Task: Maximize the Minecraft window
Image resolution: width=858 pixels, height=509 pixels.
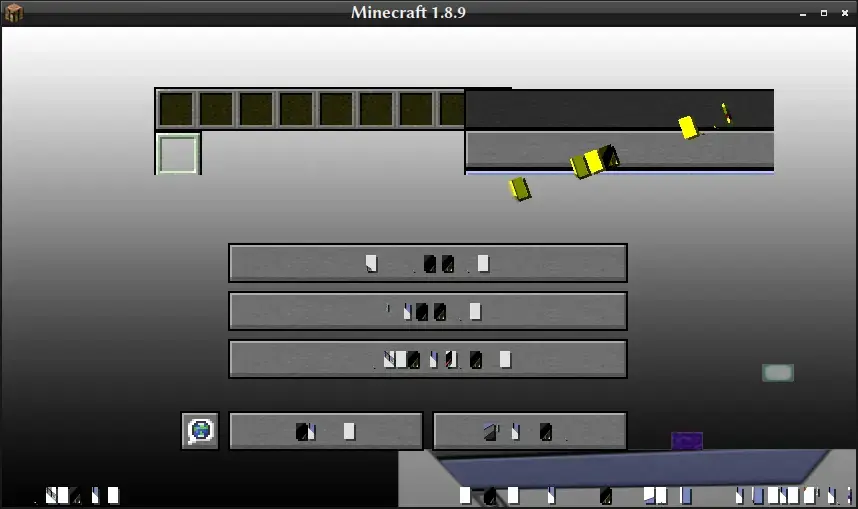Action: point(824,13)
